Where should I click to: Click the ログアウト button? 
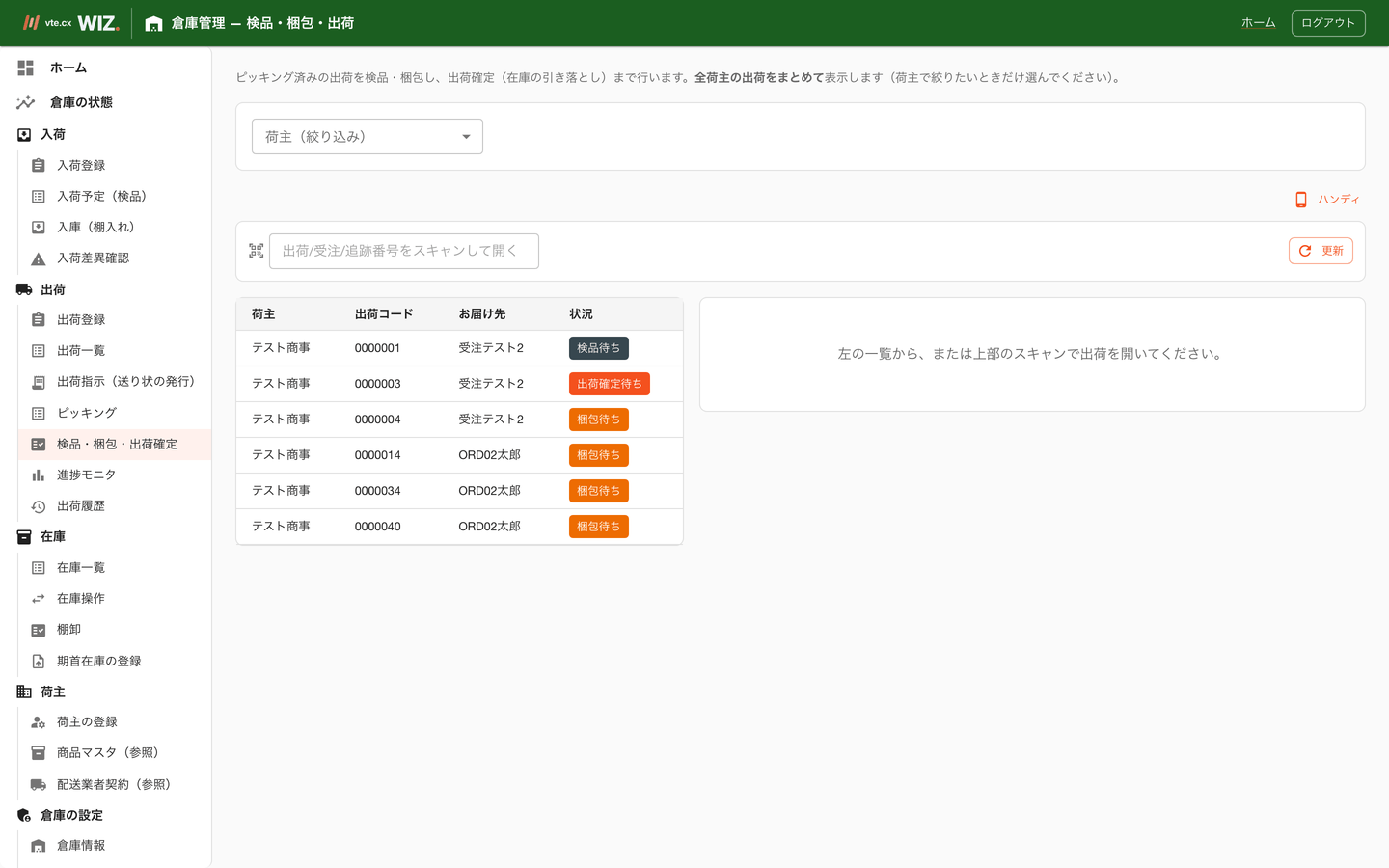coord(1328,23)
